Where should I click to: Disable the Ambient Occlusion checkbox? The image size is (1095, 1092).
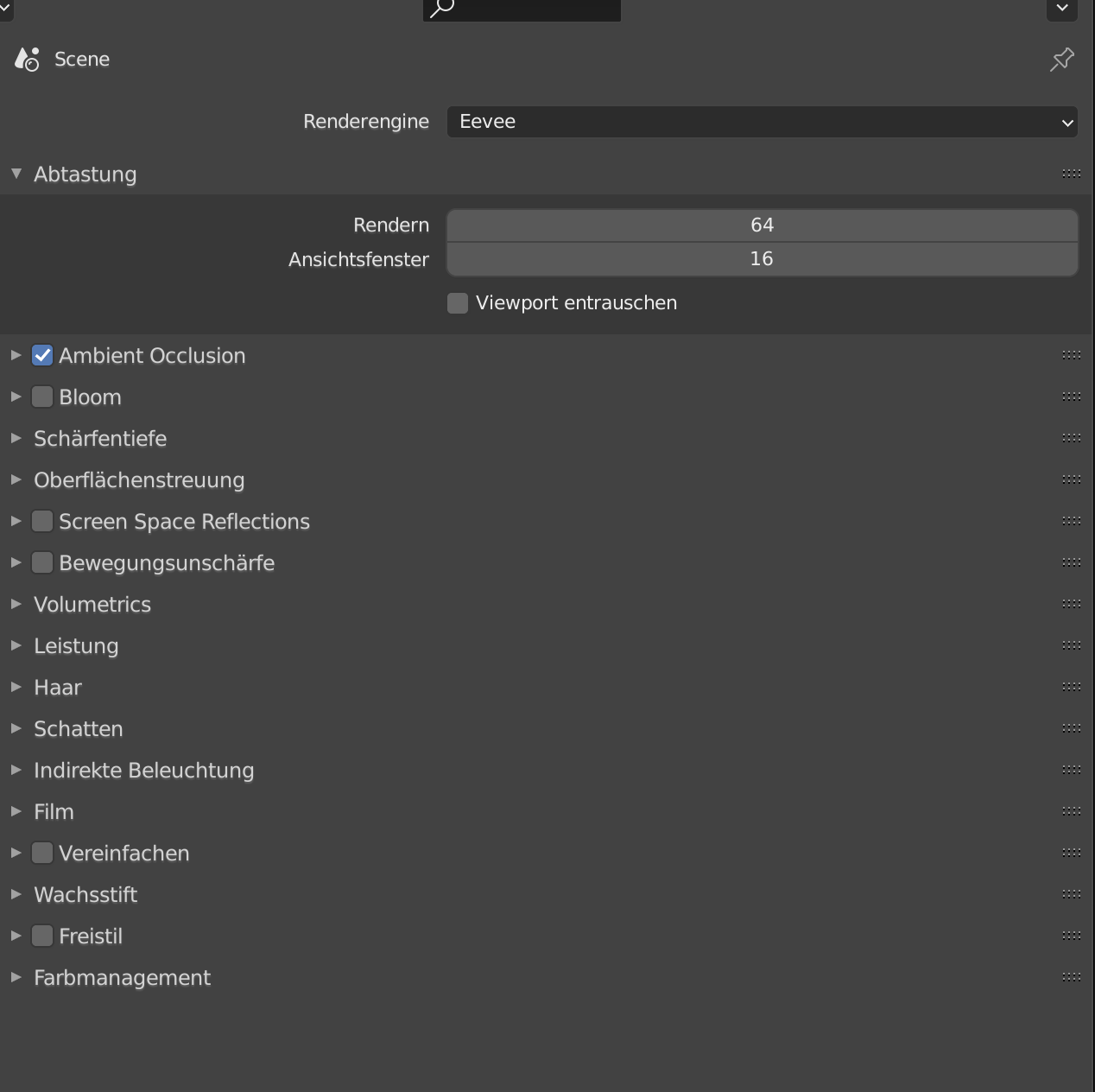pos(42,355)
